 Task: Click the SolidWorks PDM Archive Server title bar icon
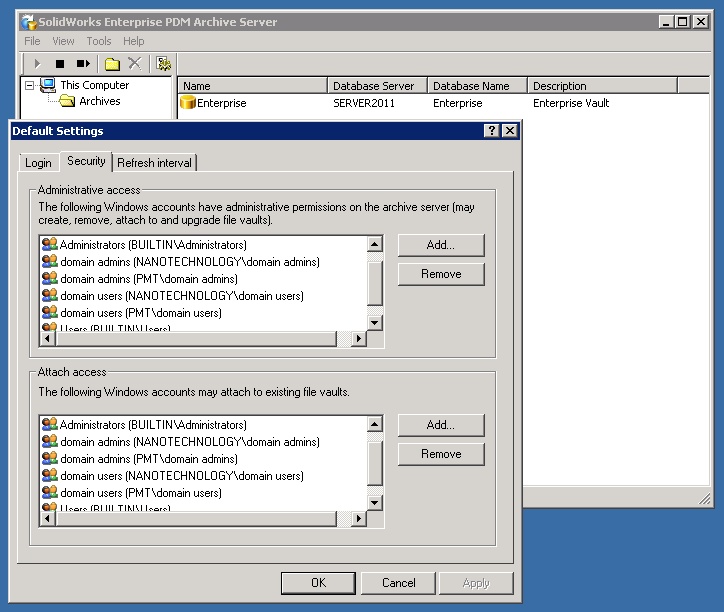[29, 22]
